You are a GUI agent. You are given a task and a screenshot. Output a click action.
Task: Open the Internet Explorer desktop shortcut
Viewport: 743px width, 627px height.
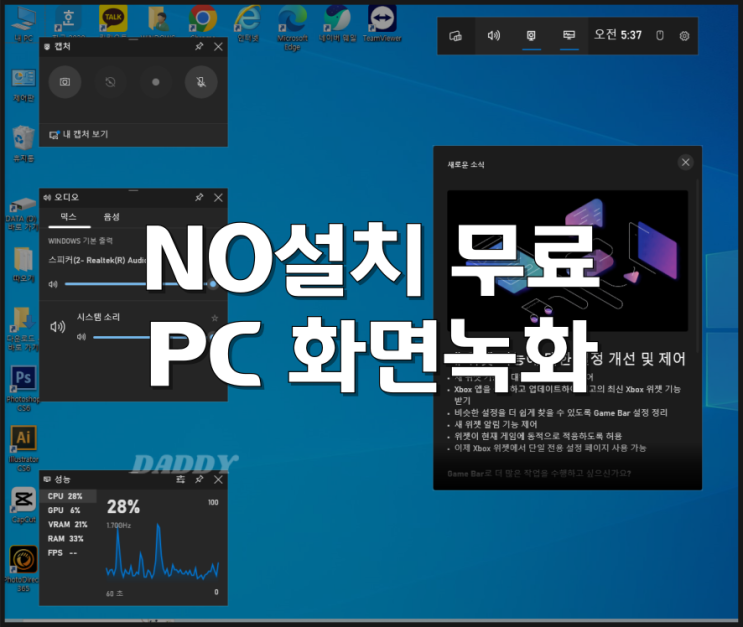248,24
